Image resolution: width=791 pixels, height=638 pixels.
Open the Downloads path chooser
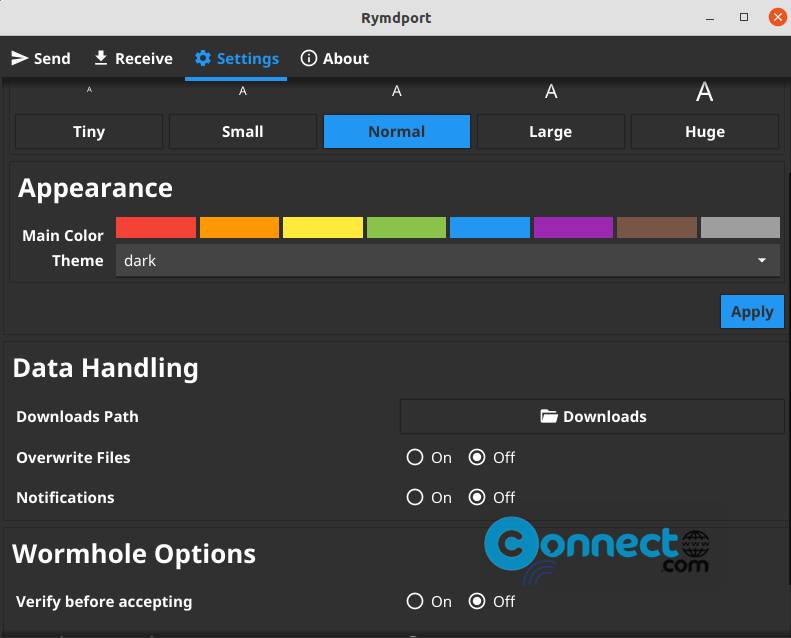point(592,417)
